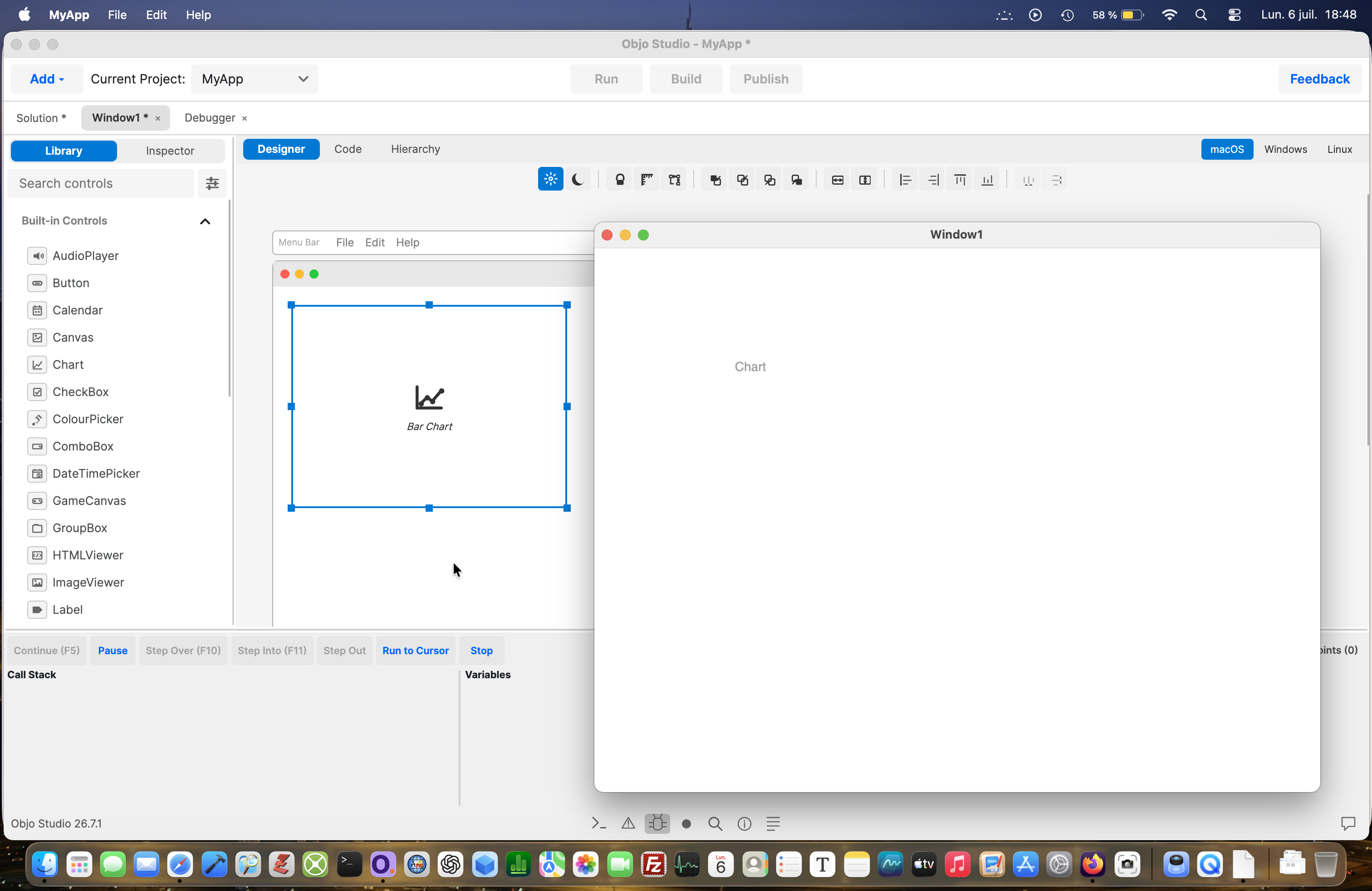Switch to the Code view tab

[x=348, y=149]
